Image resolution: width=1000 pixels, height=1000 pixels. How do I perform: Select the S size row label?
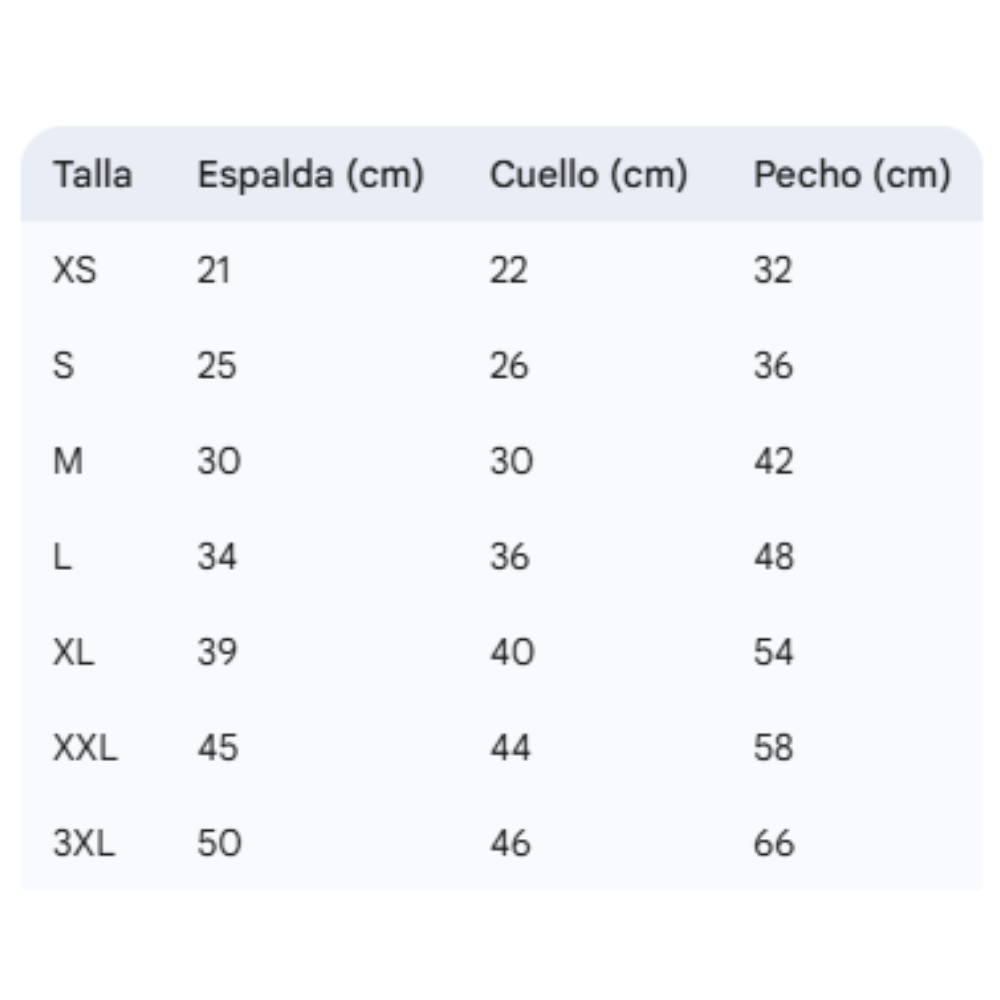point(64,365)
